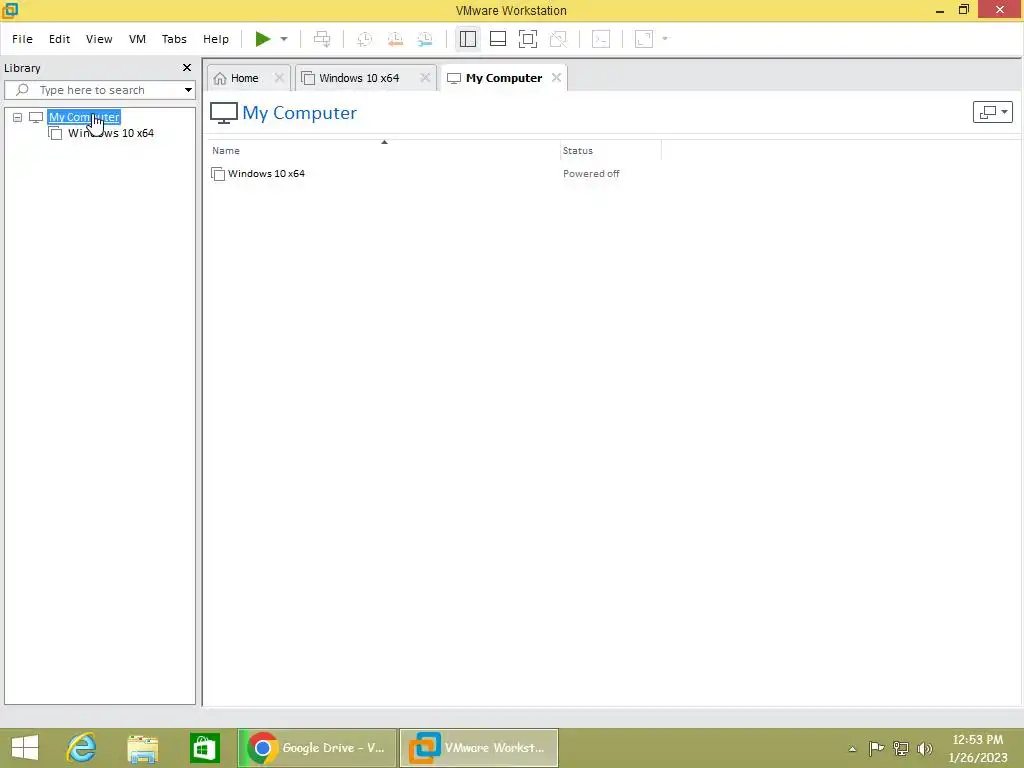Click the stretch guest toolbar icon

point(644,39)
